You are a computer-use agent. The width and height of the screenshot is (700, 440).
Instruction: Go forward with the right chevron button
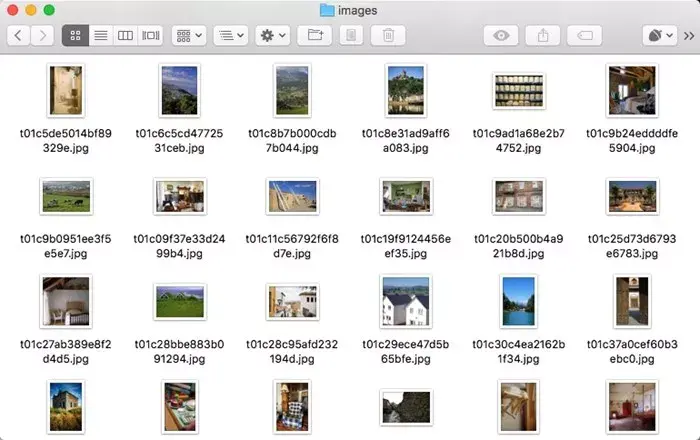(x=42, y=35)
